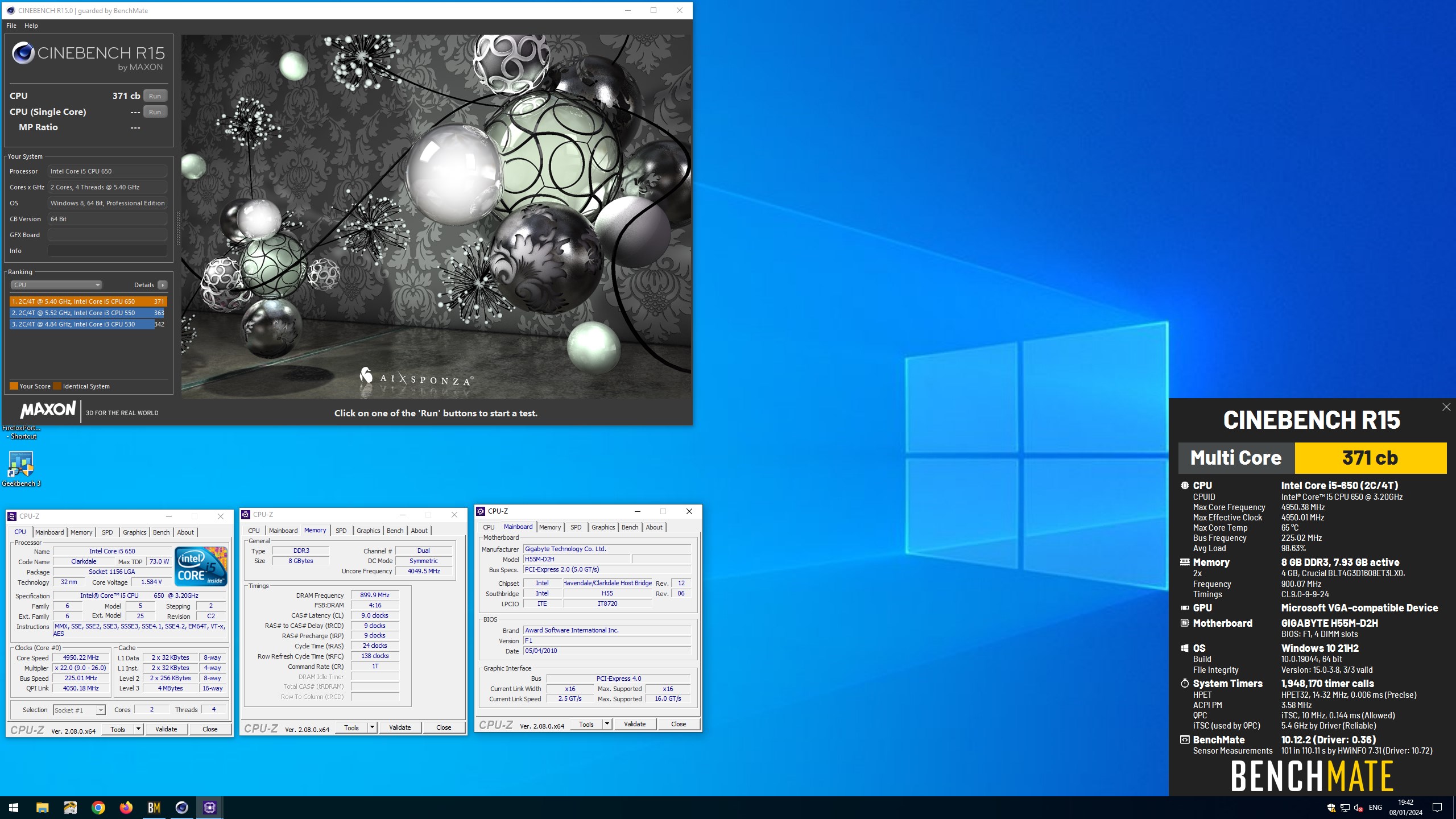This screenshot has height=819, width=1456.
Task: Select the FirefoxPortable Shortcut desktop icon
Action: 21,432
